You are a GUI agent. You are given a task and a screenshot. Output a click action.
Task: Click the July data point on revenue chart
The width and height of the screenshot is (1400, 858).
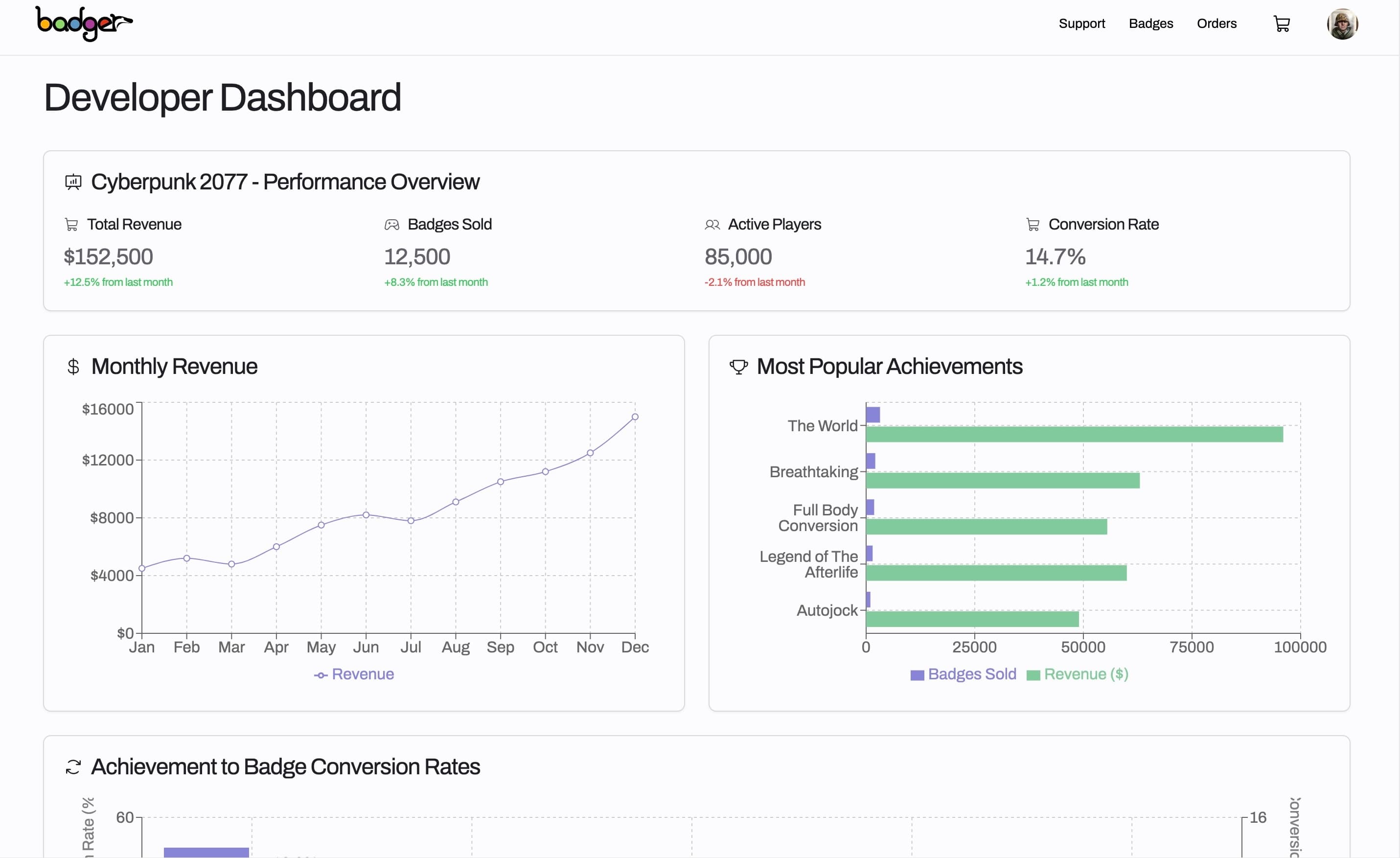click(411, 521)
